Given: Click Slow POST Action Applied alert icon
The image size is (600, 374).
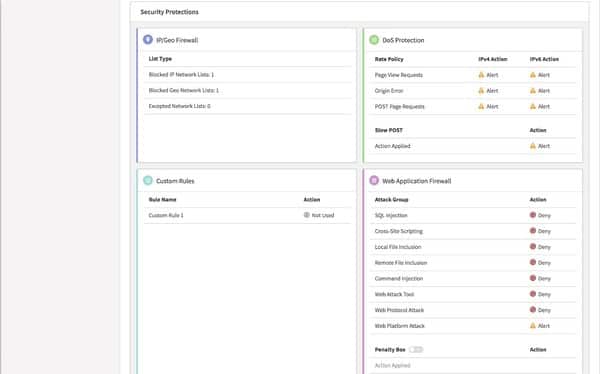Looking at the screenshot, I should 533,145.
